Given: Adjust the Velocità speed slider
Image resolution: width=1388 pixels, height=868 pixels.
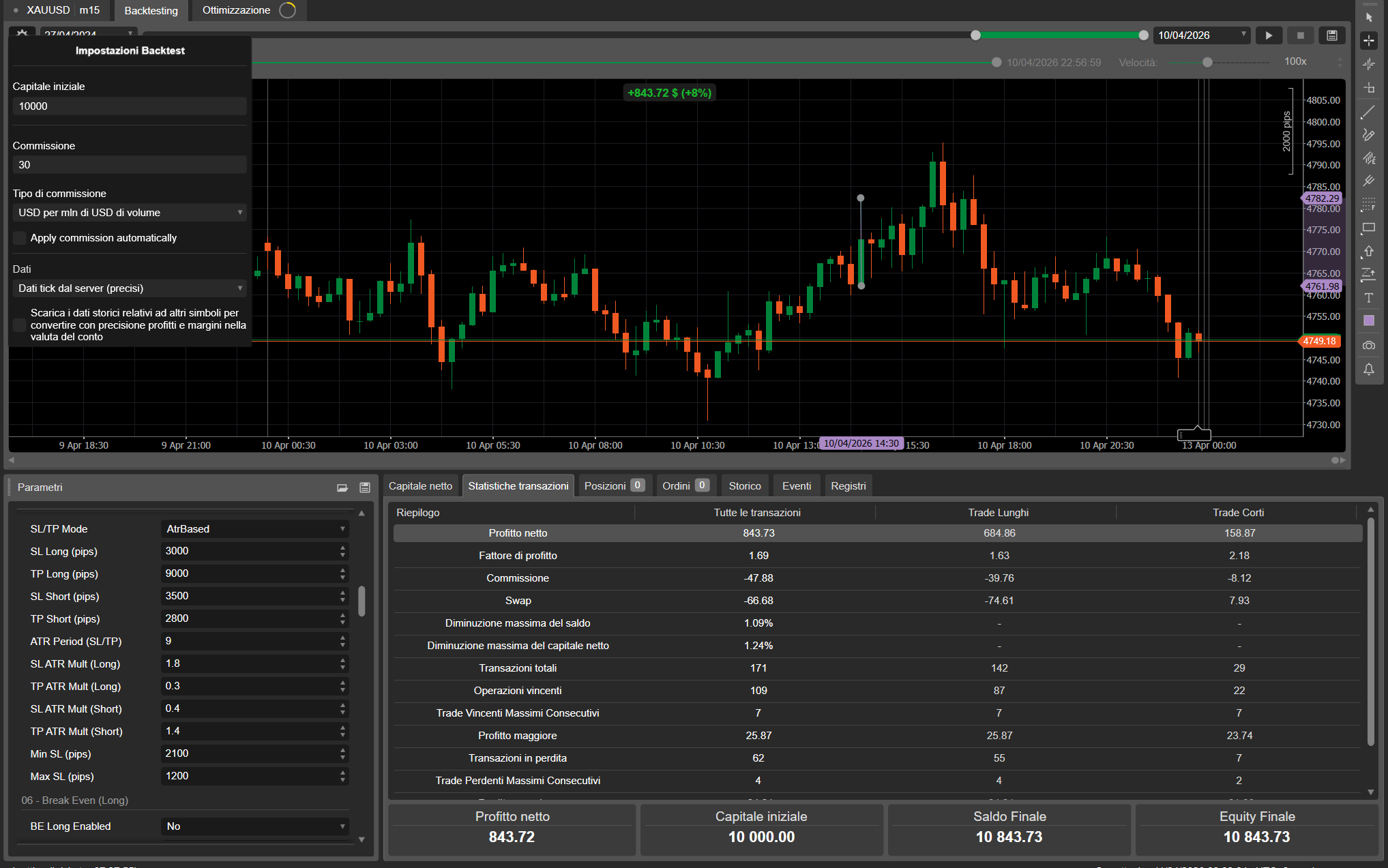Looking at the screenshot, I should click(x=1206, y=62).
